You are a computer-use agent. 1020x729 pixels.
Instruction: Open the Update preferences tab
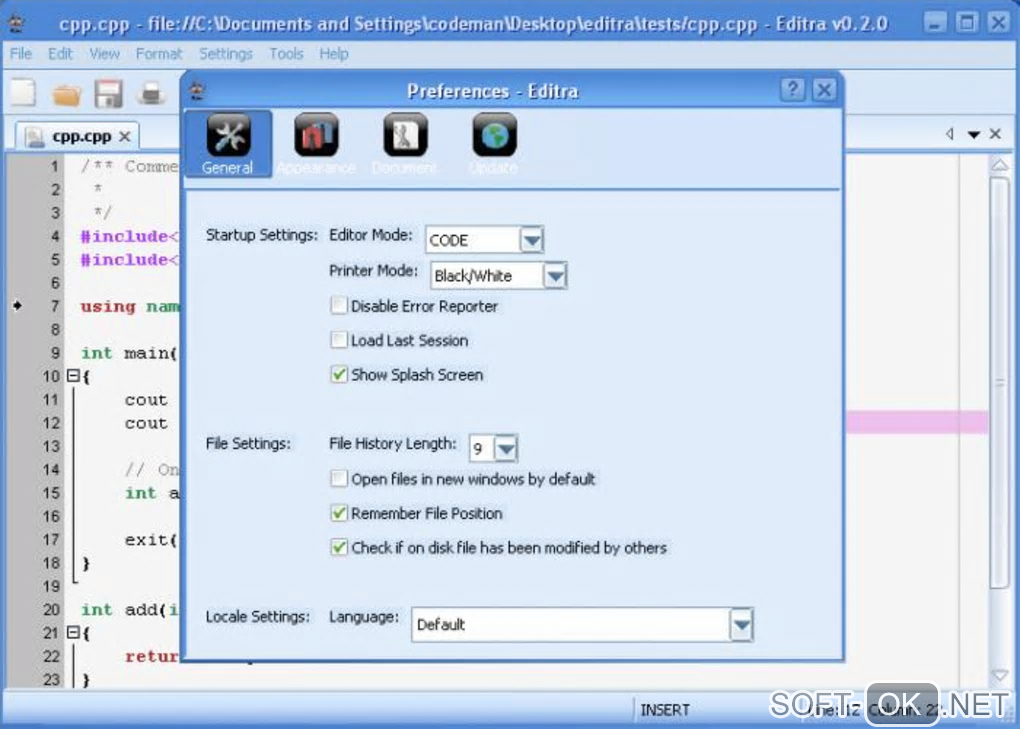[x=494, y=144]
